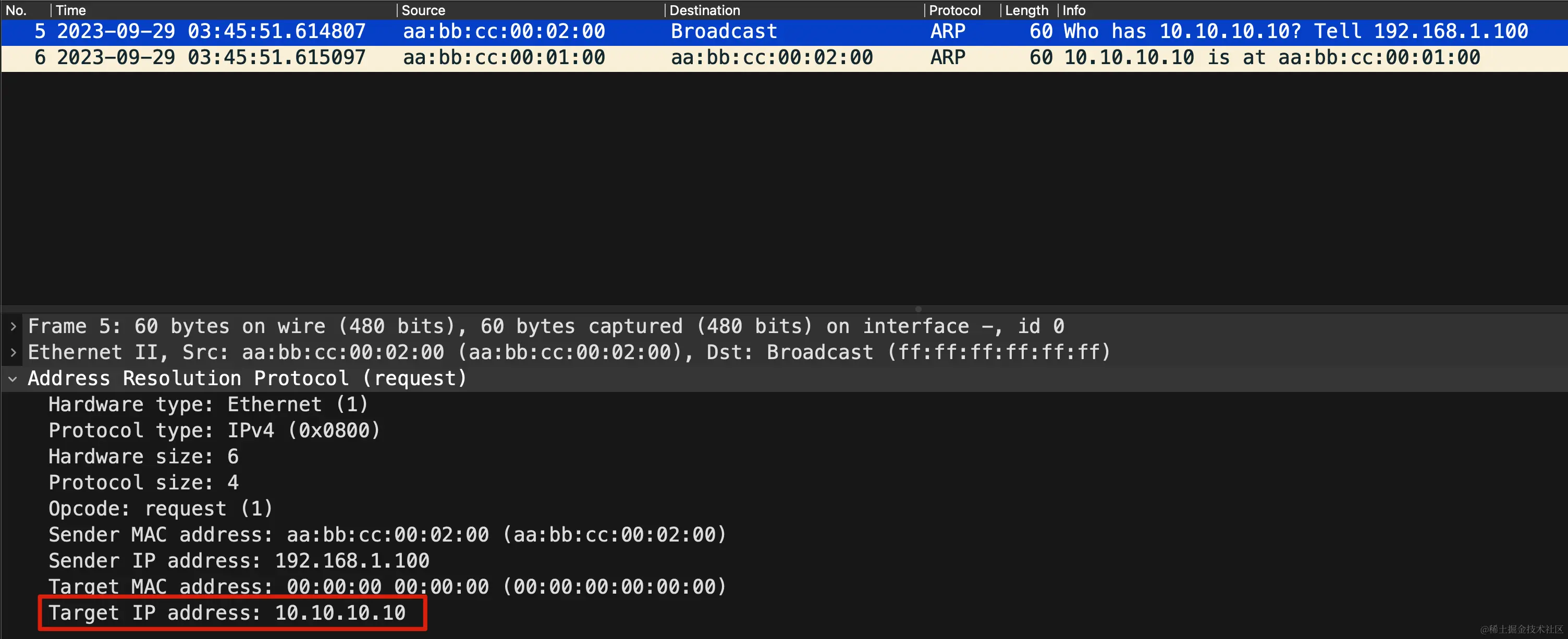1568x639 pixels.
Task: Select the Protocol type: IPv4 field
Action: tap(214, 429)
